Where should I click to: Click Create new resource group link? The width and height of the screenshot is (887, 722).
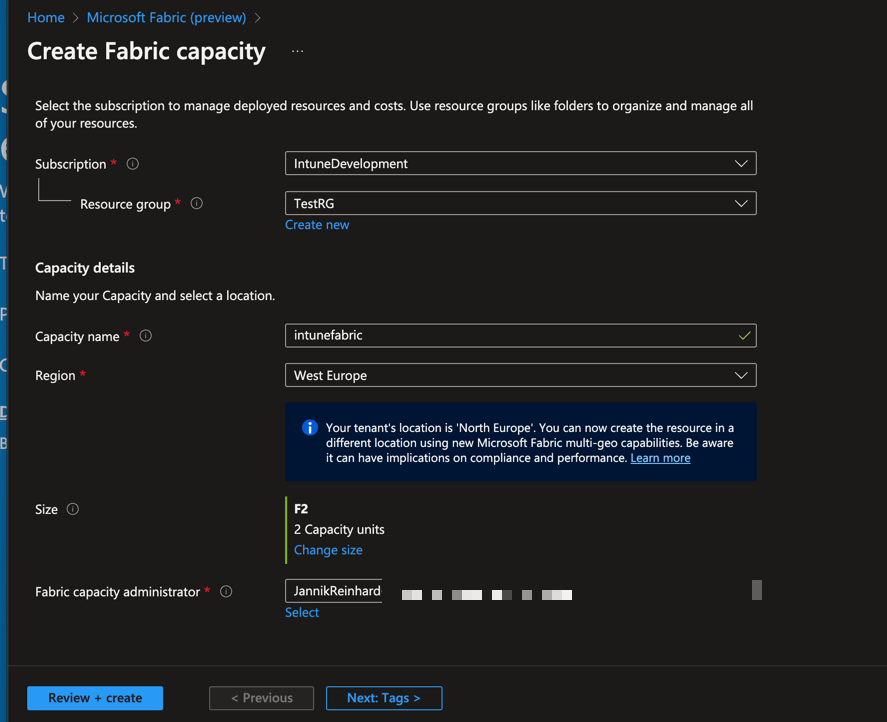point(317,225)
